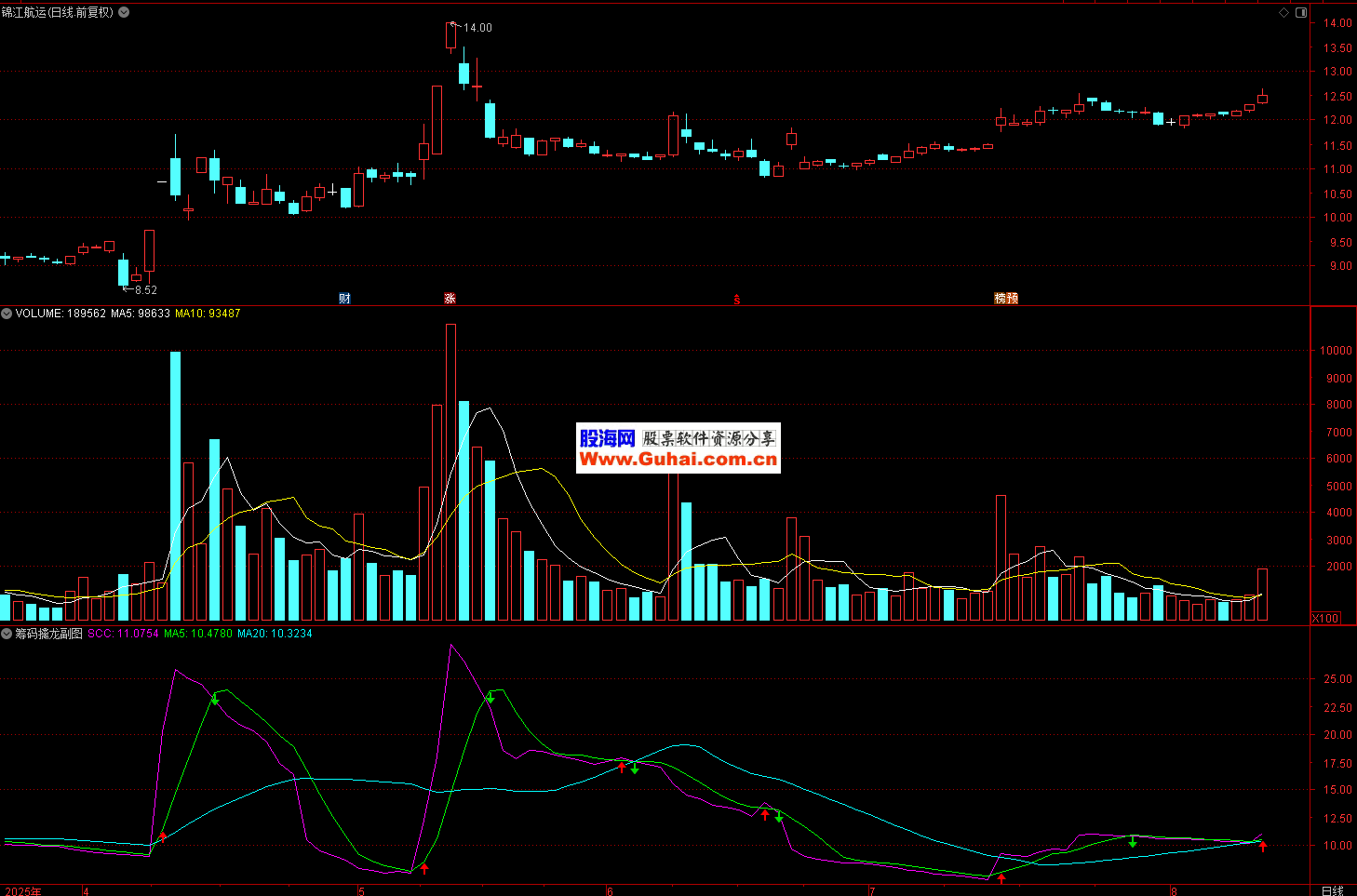1357x896 pixels.
Task: Click the blue 财 info marker
Action: [344, 299]
